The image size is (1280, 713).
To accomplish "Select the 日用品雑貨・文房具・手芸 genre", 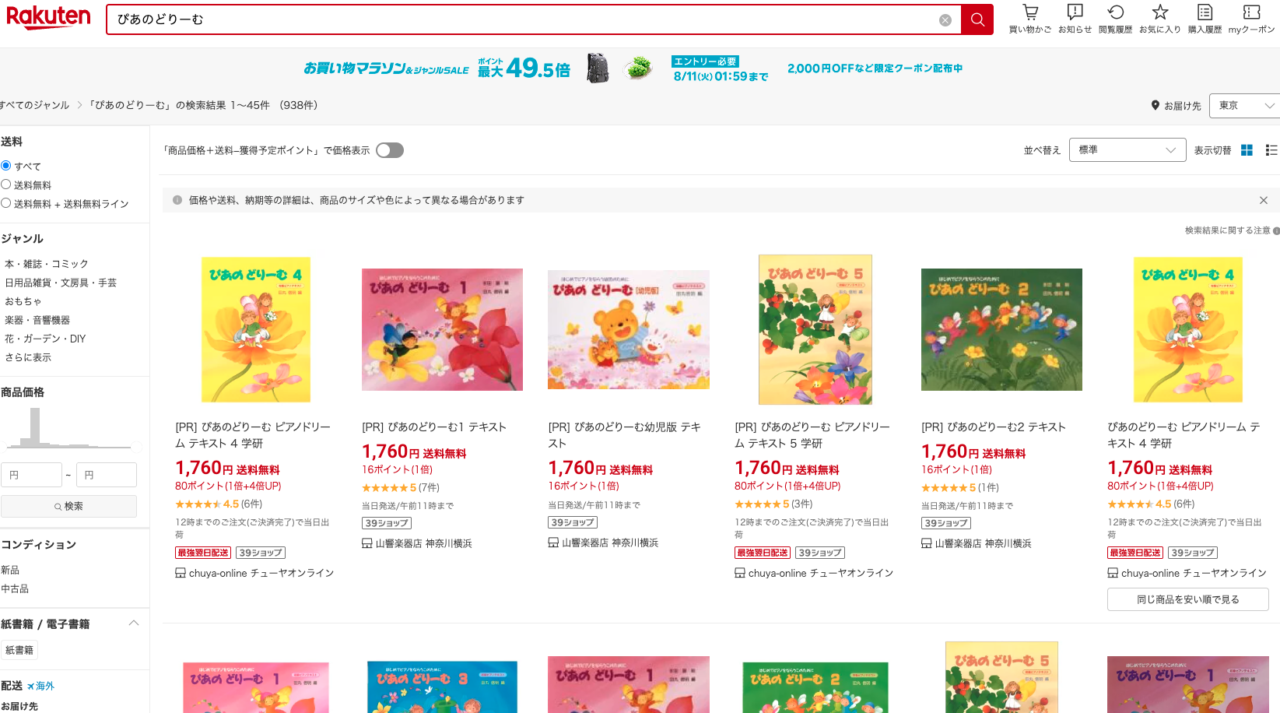I will [x=60, y=283].
